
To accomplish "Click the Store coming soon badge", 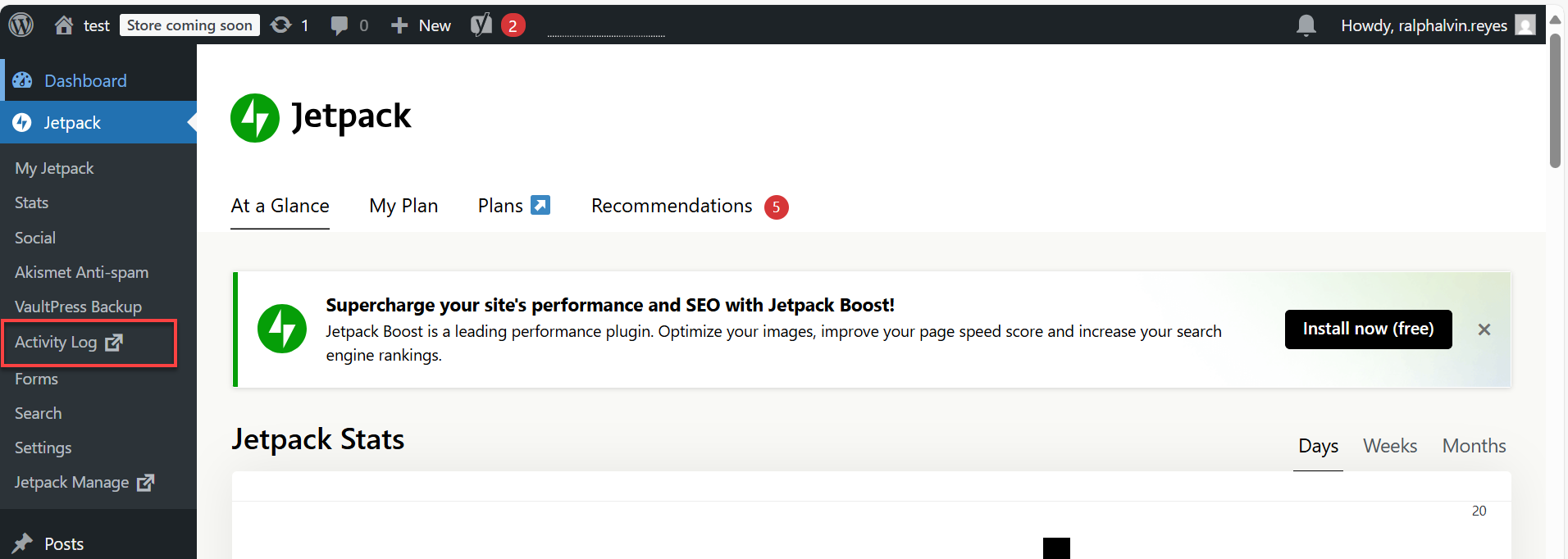I will pyautogui.click(x=189, y=25).
